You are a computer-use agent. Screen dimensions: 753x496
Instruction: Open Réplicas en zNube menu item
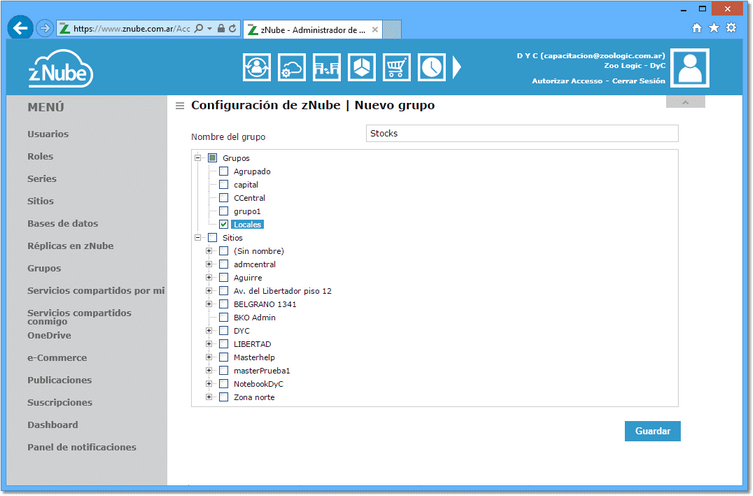click(x=71, y=246)
